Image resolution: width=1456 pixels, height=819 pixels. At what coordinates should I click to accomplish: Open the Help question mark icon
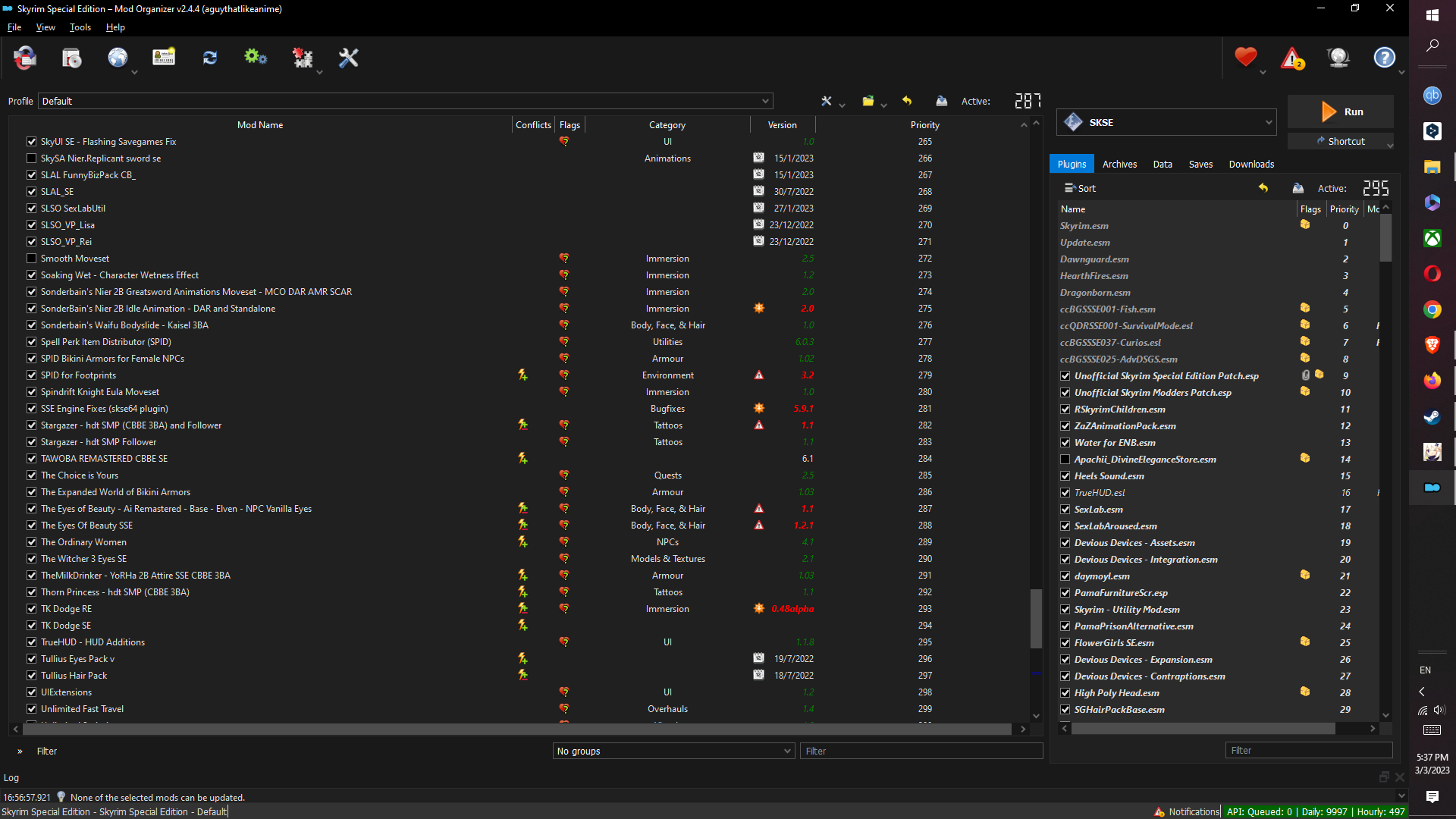pyautogui.click(x=1385, y=58)
